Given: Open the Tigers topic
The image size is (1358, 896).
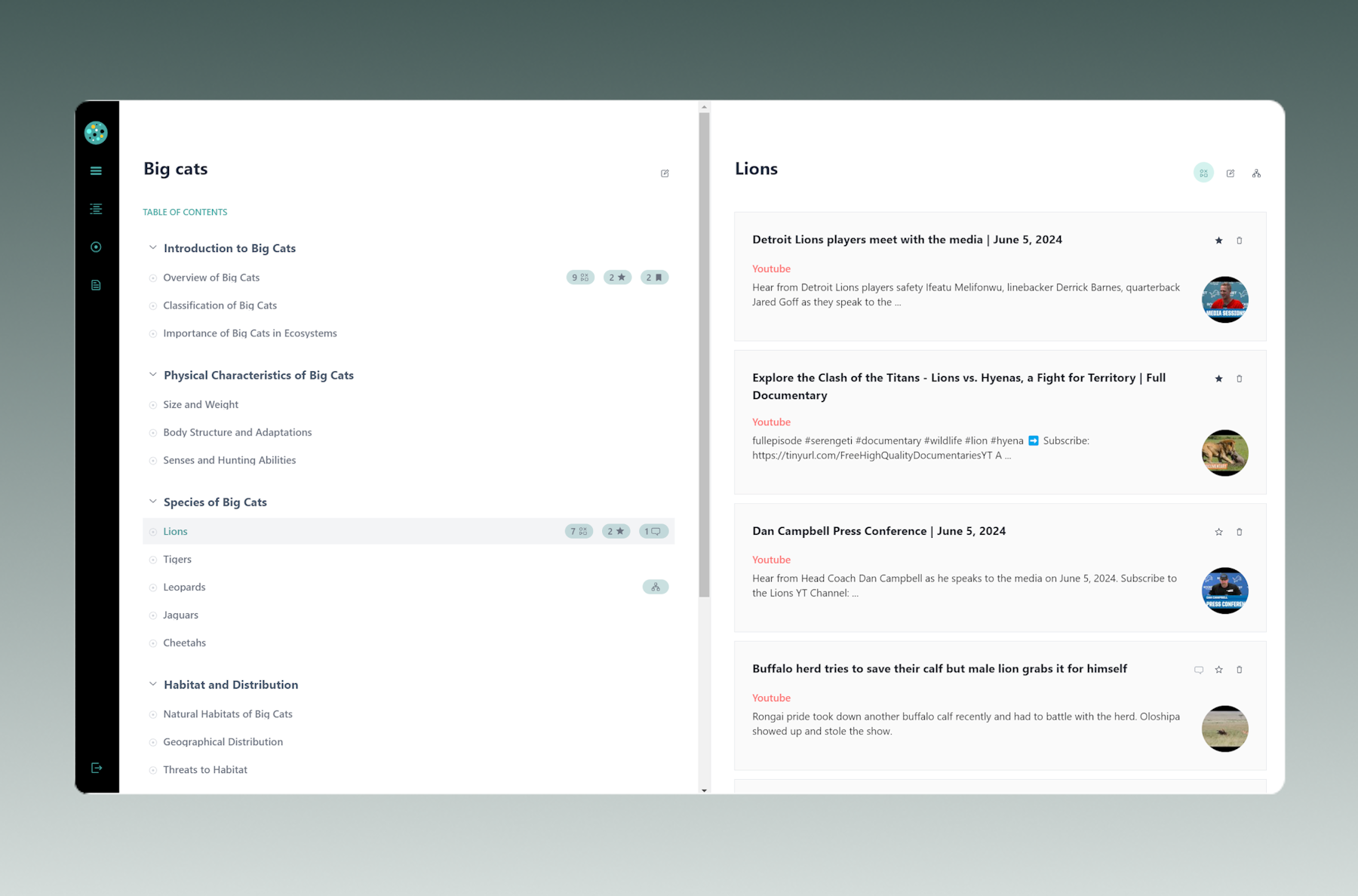Looking at the screenshot, I should point(177,560).
